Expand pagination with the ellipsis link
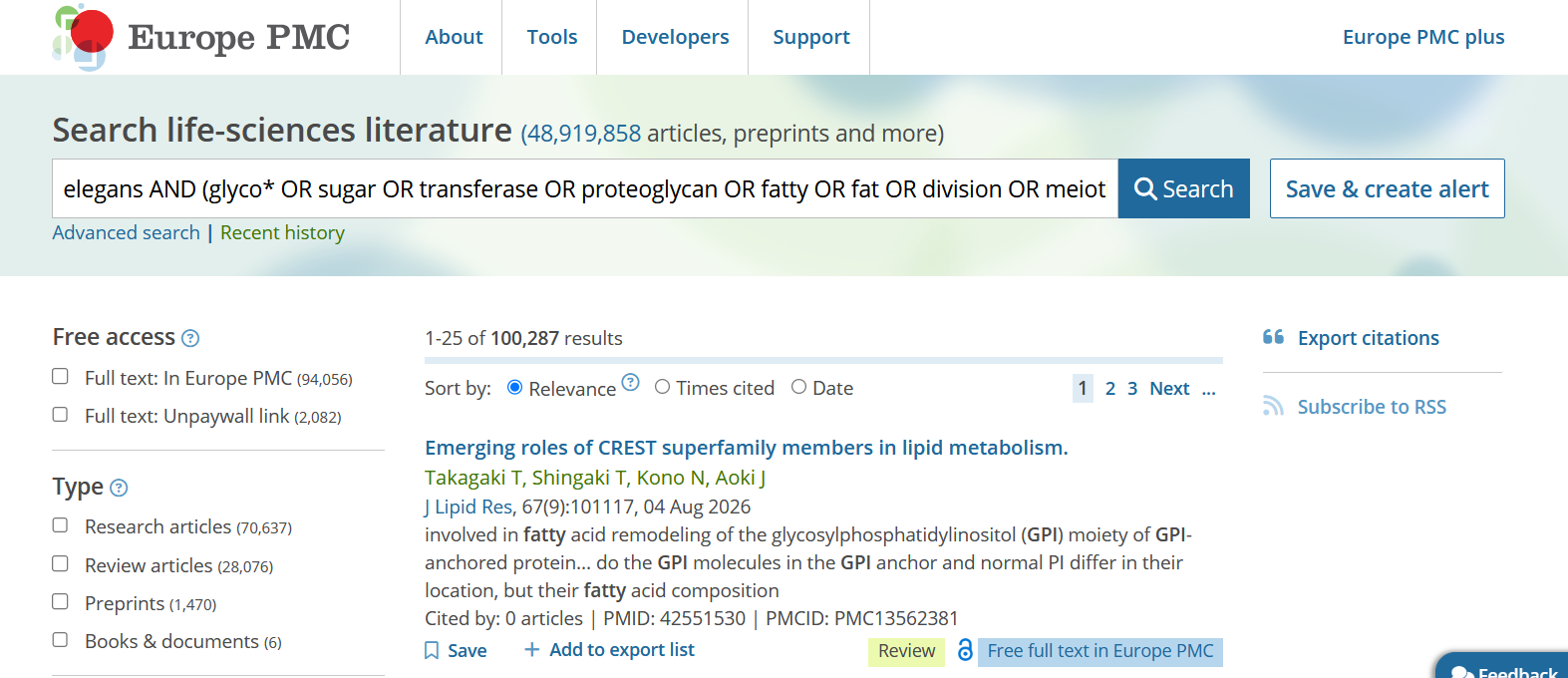 click(x=1208, y=389)
